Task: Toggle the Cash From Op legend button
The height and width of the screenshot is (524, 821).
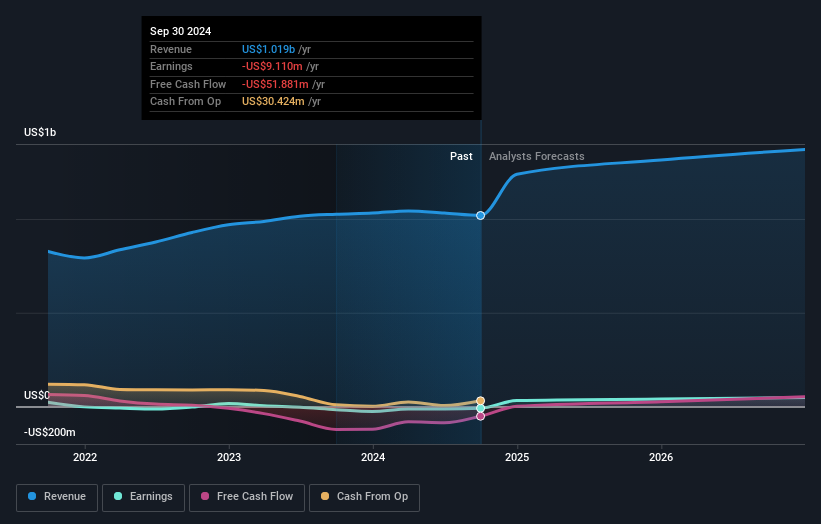Action: 364,497
